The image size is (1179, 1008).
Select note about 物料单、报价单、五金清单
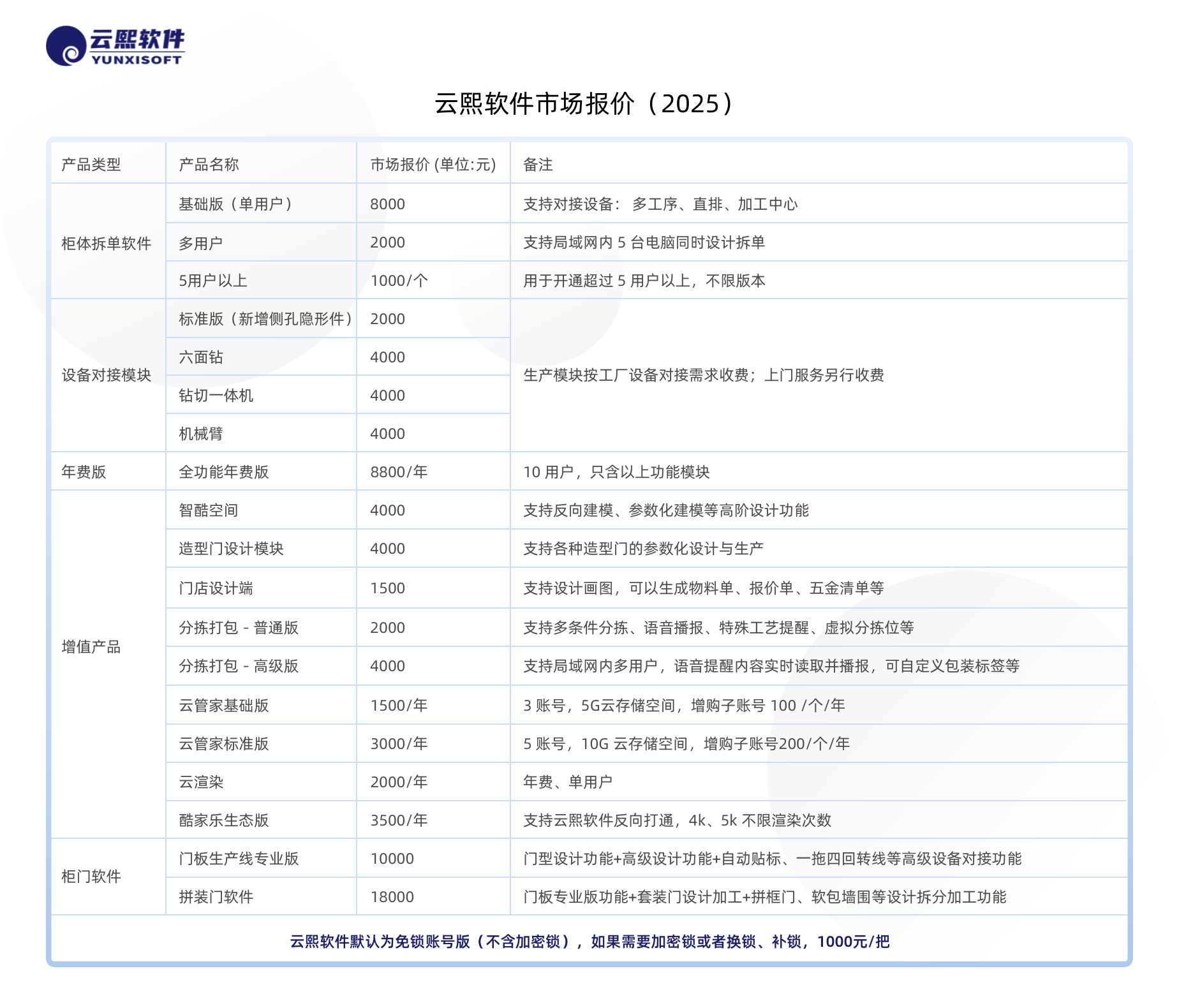(704, 588)
